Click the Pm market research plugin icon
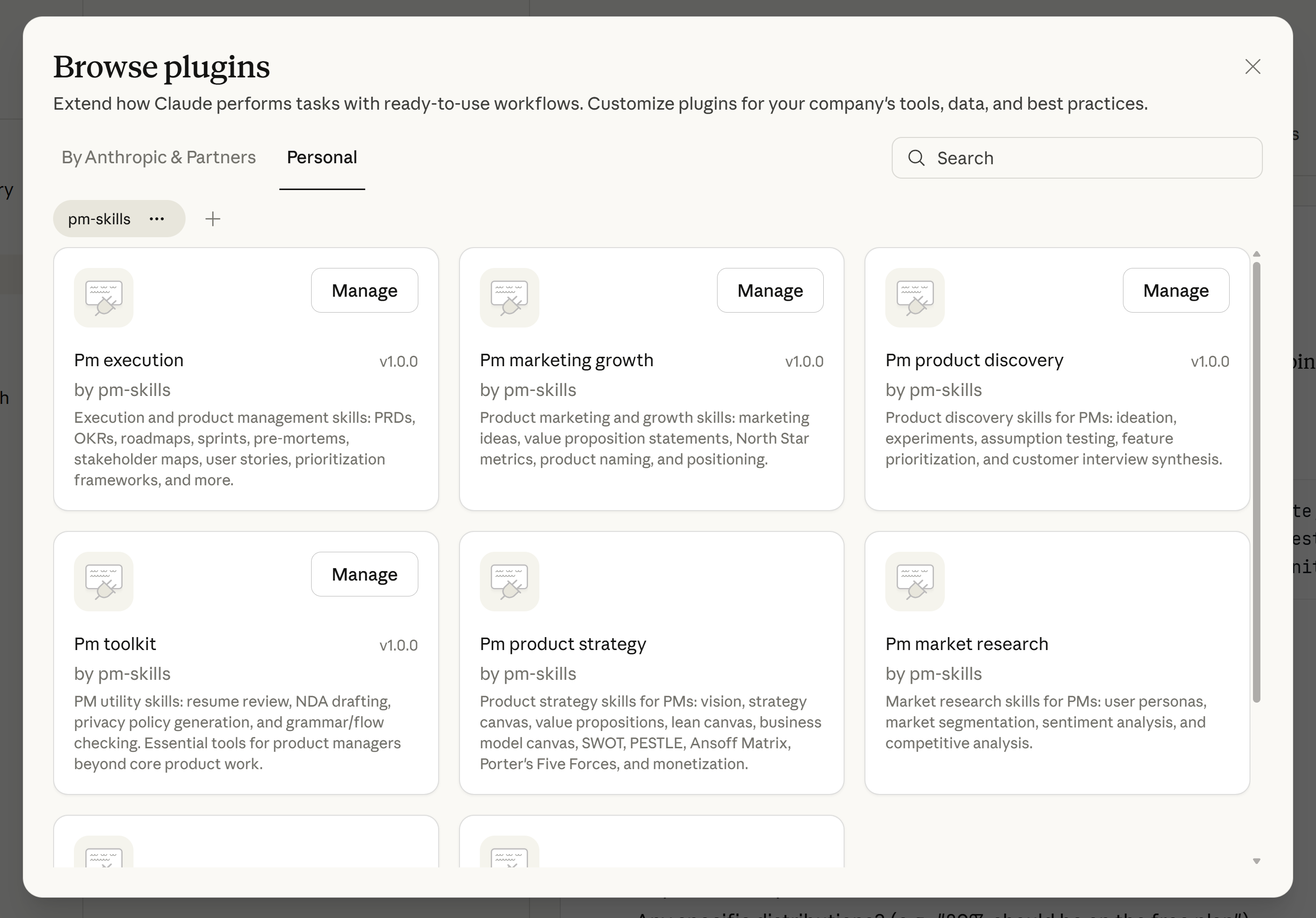Screen dimensions: 1316x918 915,581
